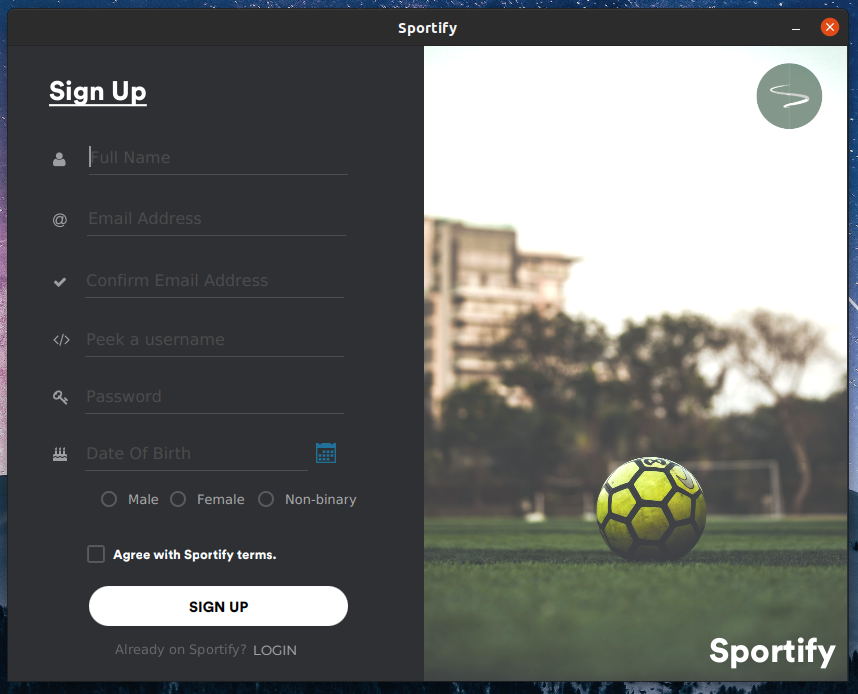858x694 pixels.
Task: Tick the Agree with Sportify terms checkbox
Action: [96, 554]
